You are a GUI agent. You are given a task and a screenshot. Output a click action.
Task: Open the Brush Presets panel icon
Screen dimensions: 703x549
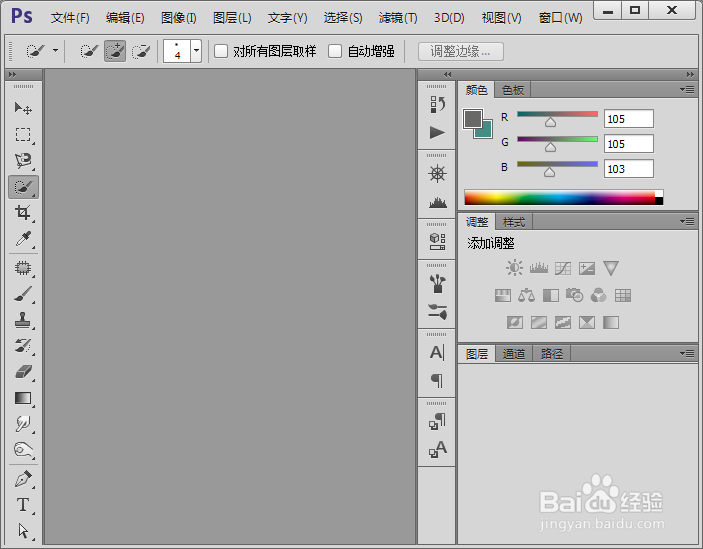click(x=437, y=311)
